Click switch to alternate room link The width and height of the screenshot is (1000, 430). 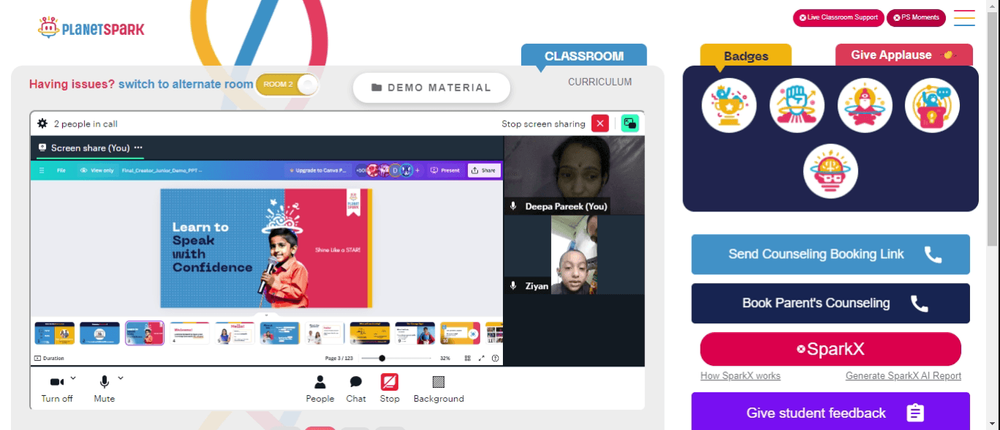[x=186, y=84]
